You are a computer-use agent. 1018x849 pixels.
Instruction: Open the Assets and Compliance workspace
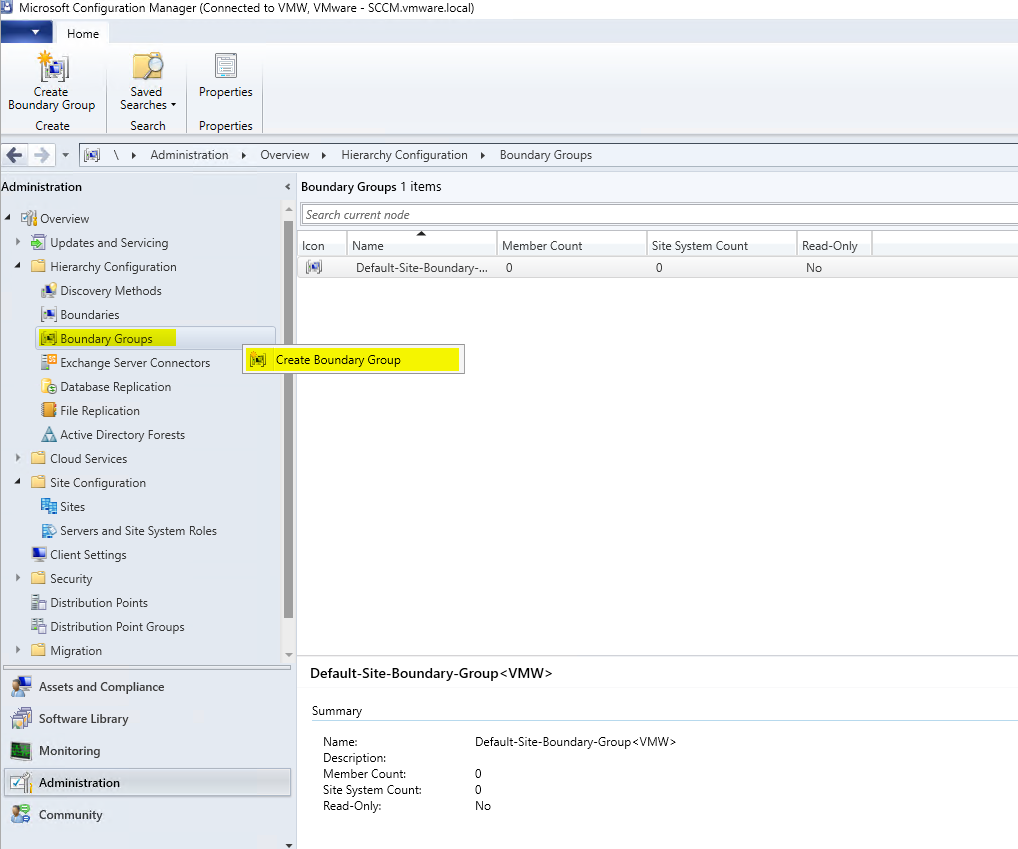(x=101, y=687)
